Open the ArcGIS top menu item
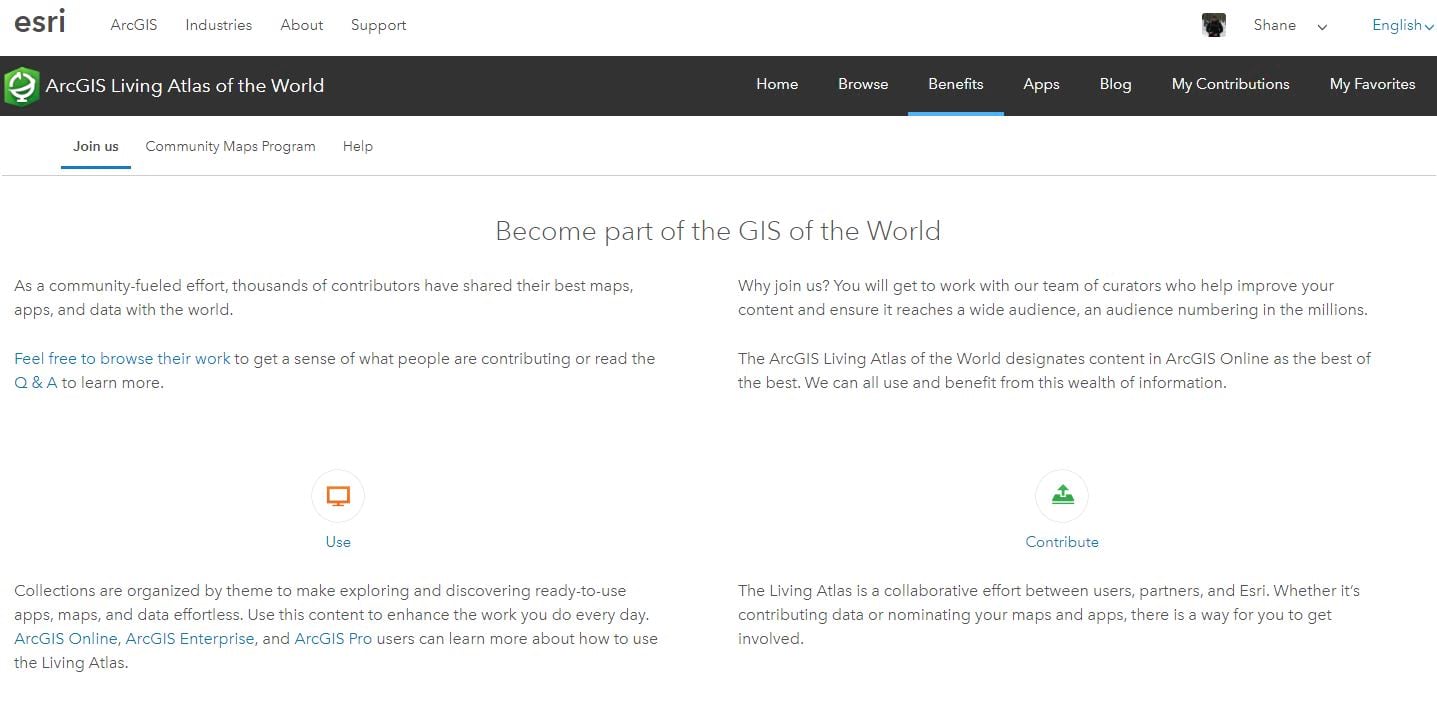Image resolution: width=1437 pixels, height=703 pixels. [134, 25]
